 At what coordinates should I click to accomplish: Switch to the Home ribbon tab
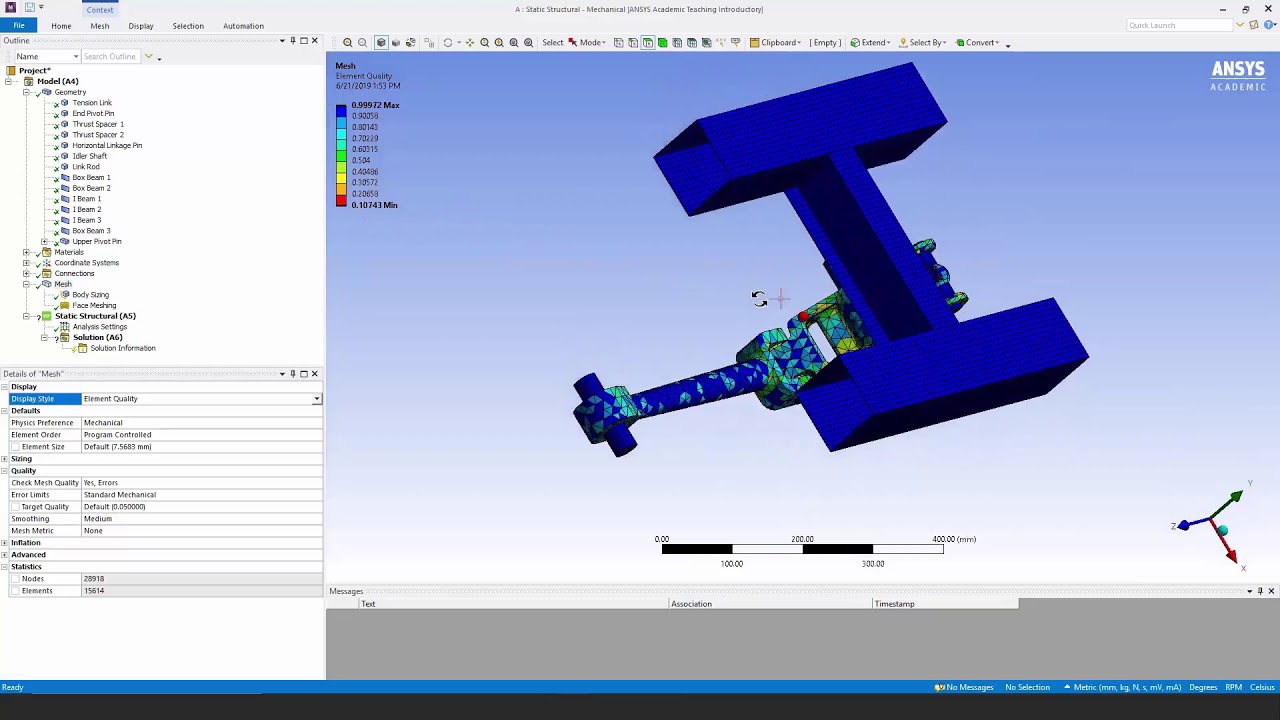coord(61,26)
